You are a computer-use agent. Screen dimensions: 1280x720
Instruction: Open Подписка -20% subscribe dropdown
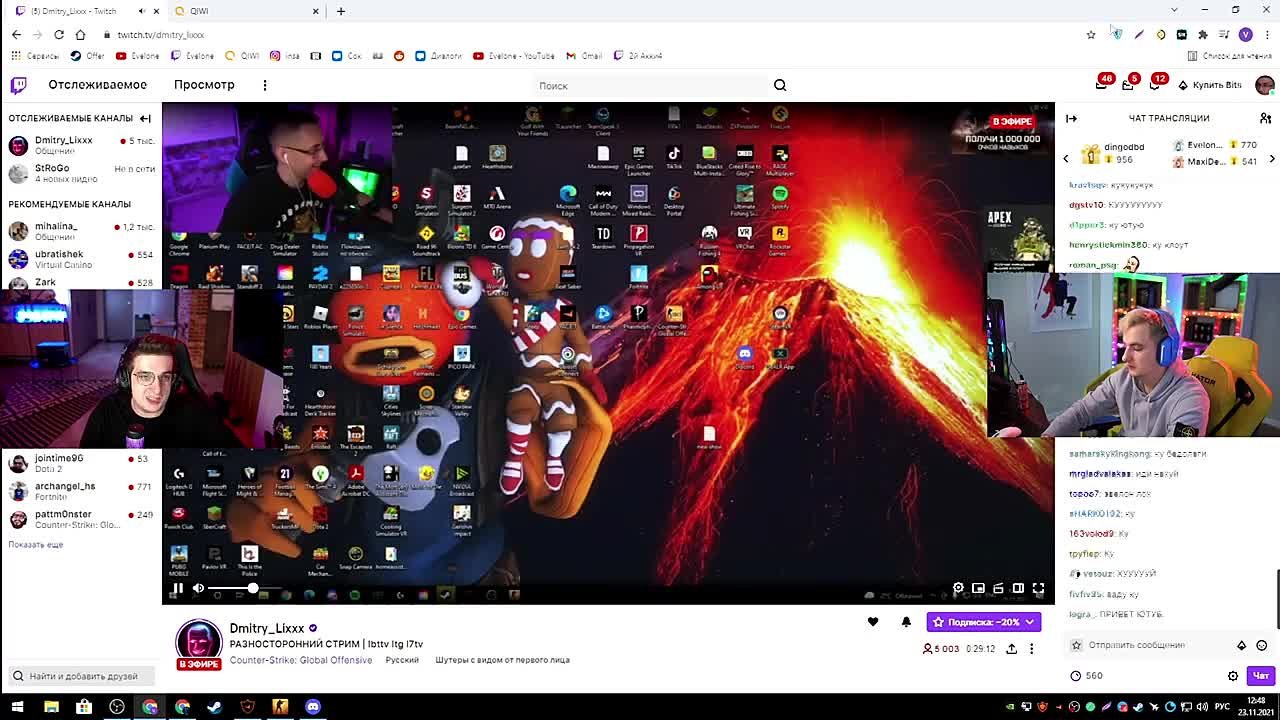[983, 622]
